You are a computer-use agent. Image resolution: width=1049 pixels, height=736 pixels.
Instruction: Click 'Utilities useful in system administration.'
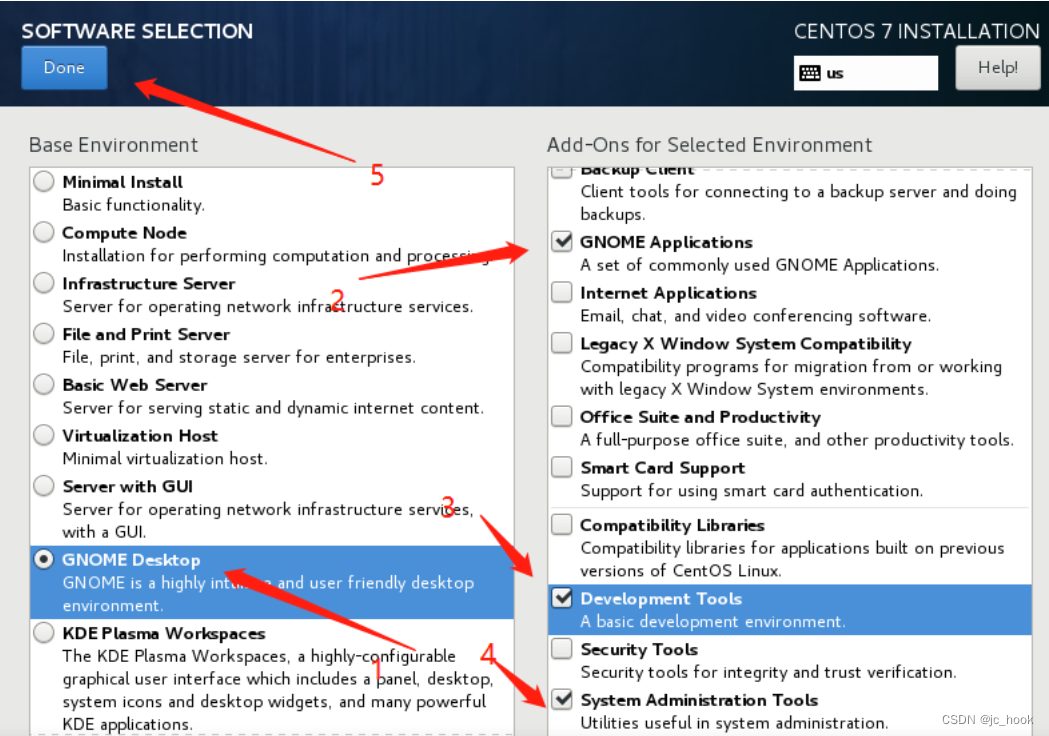[734, 723]
